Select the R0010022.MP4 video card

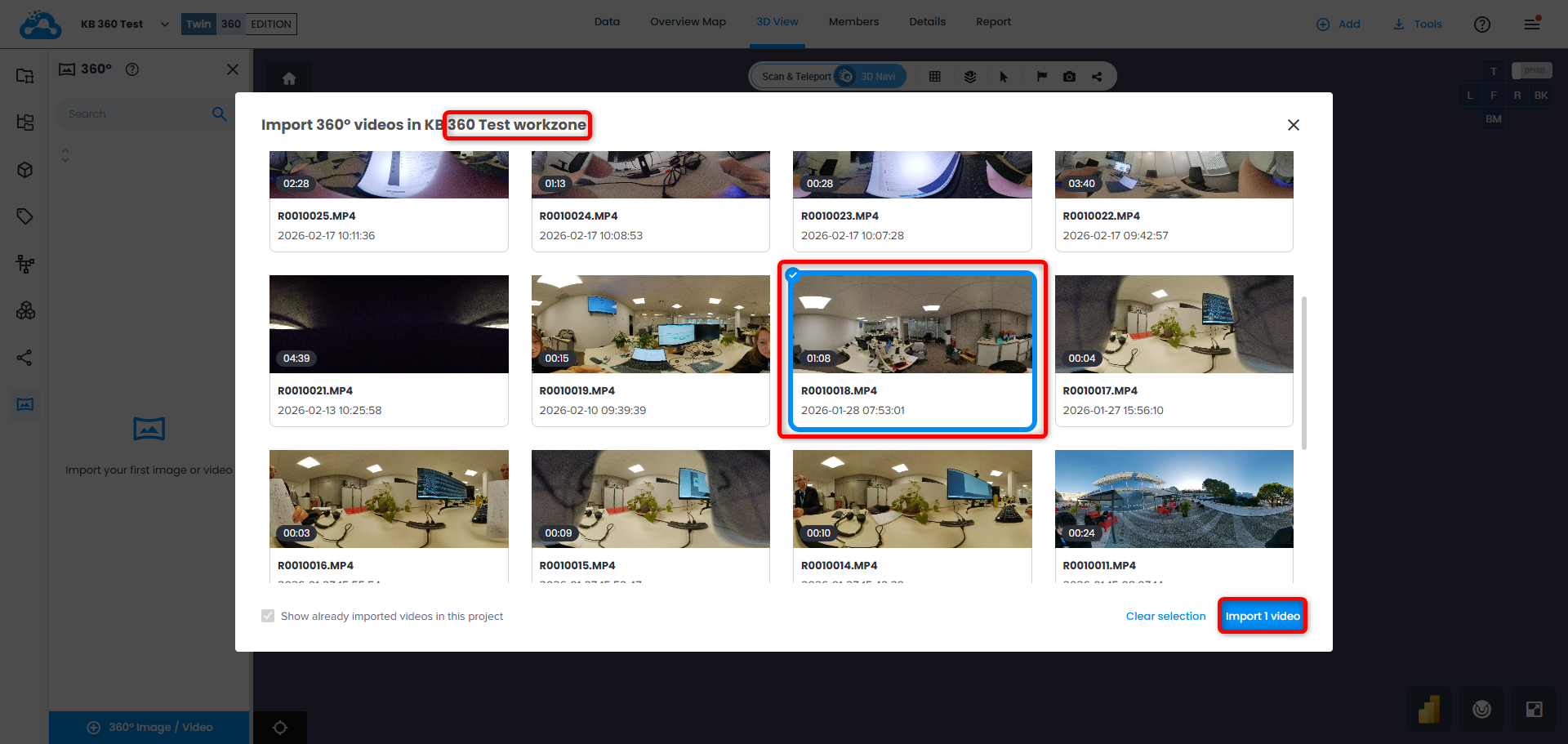(1174, 201)
